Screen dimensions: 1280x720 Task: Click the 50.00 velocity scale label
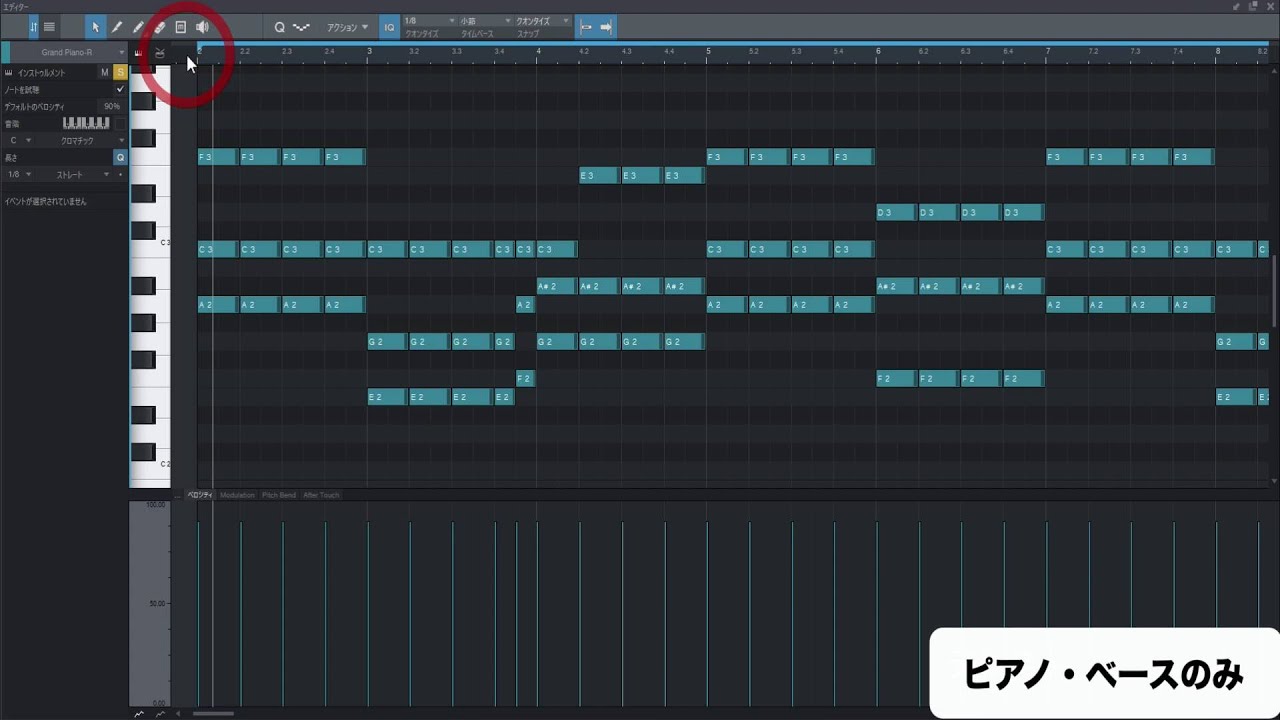pos(157,604)
